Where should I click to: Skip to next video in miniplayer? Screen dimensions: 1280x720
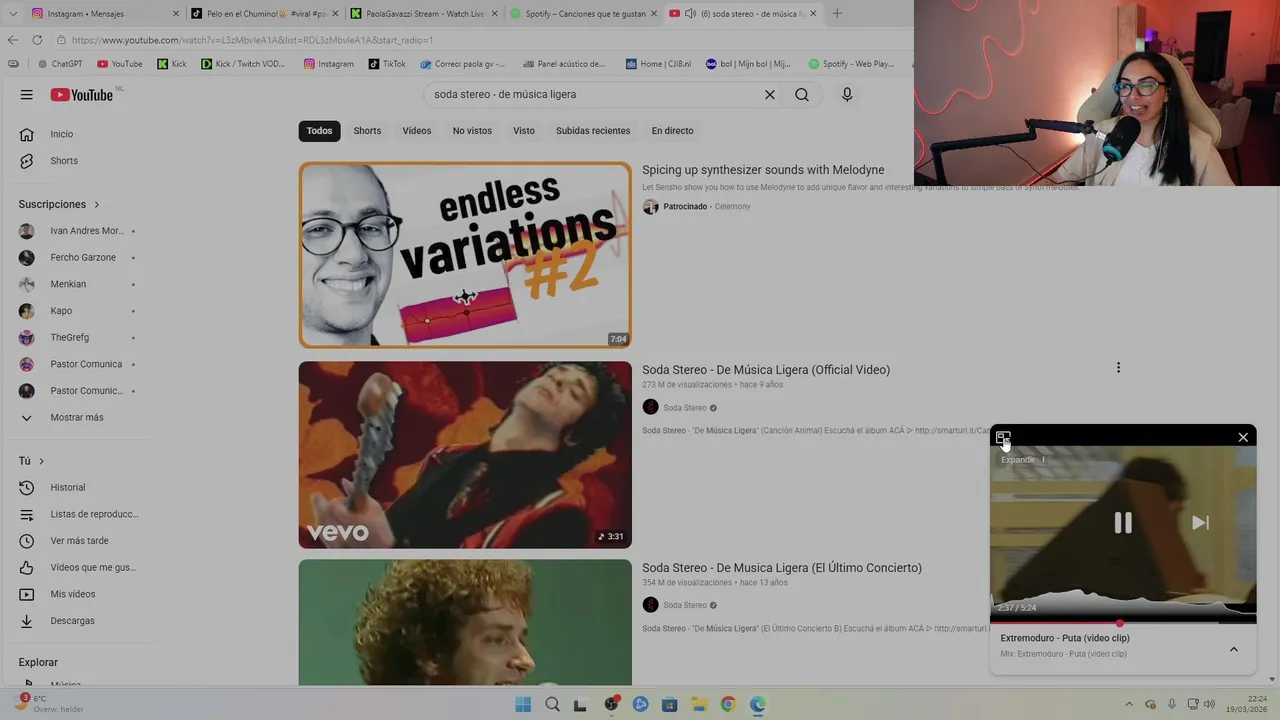pos(1200,523)
